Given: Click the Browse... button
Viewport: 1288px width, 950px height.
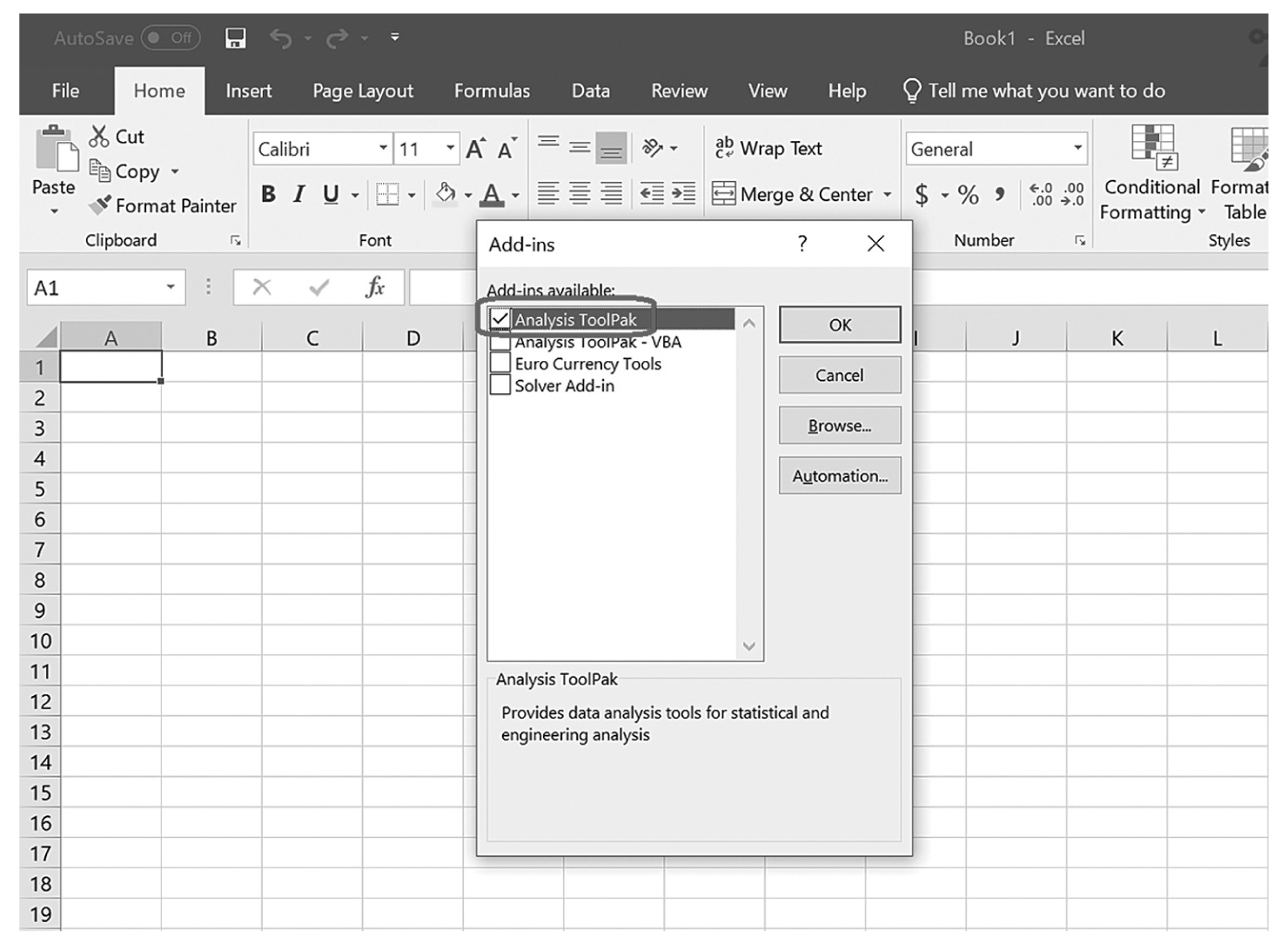Looking at the screenshot, I should coord(840,425).
